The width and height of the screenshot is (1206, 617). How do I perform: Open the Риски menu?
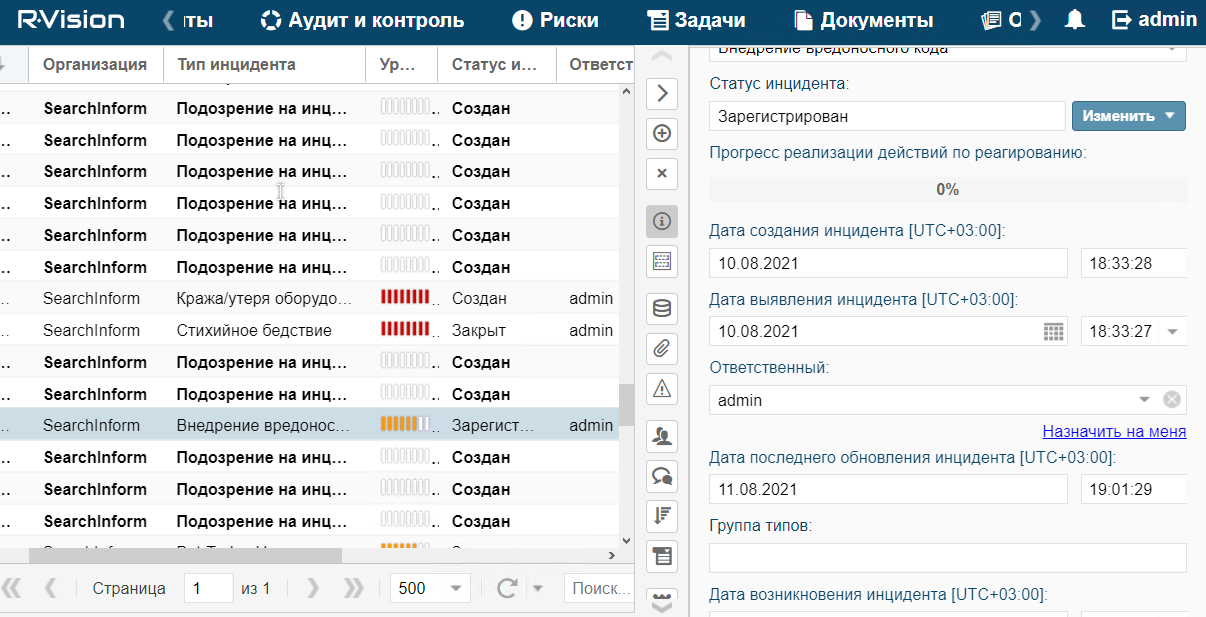tap(555, 20)
